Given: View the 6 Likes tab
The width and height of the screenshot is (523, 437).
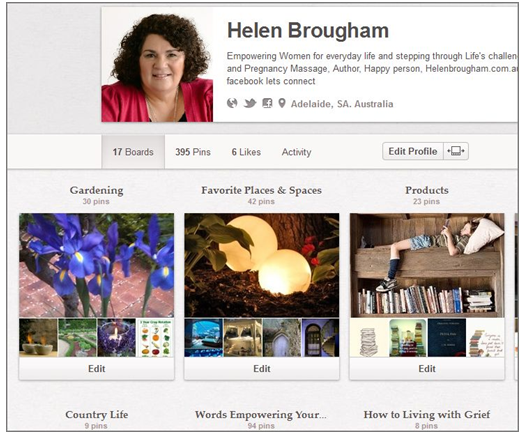Looking at the screenshot, I should [246, 152].
